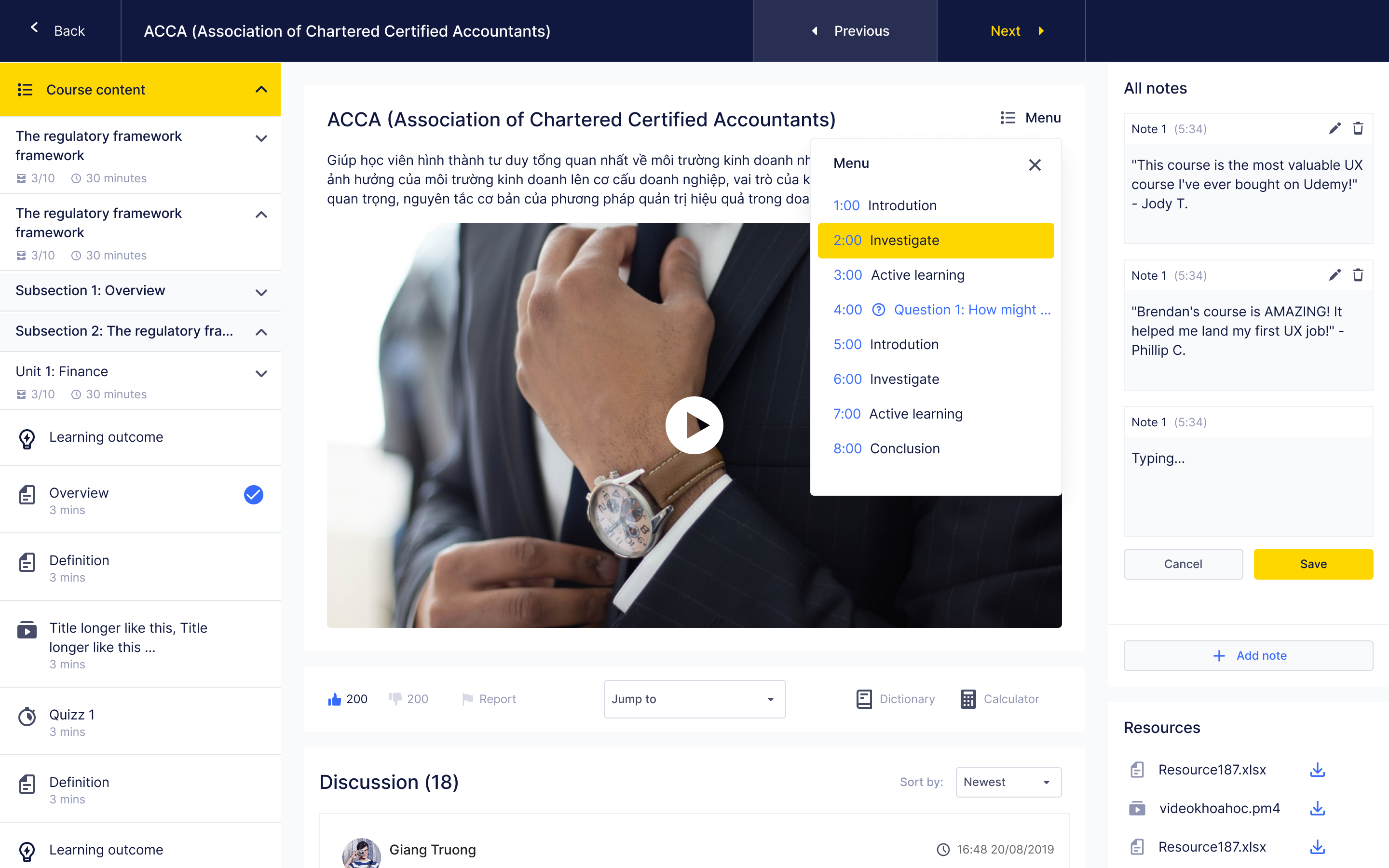Collapse the Course content panel
The height and width of the screenshot is (868, 1389).
[261, 90]
